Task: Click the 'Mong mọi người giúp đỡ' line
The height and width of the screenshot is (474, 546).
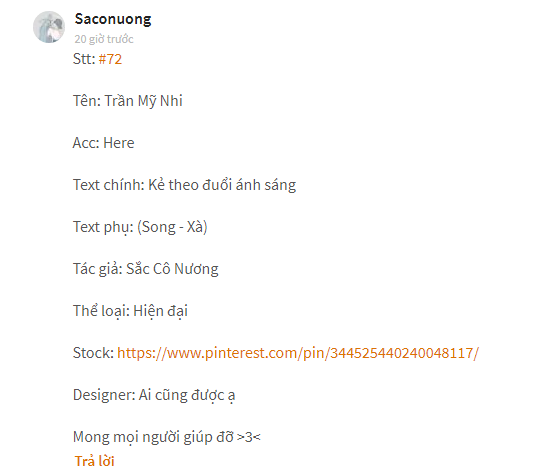Action: [x=153, y=437]
